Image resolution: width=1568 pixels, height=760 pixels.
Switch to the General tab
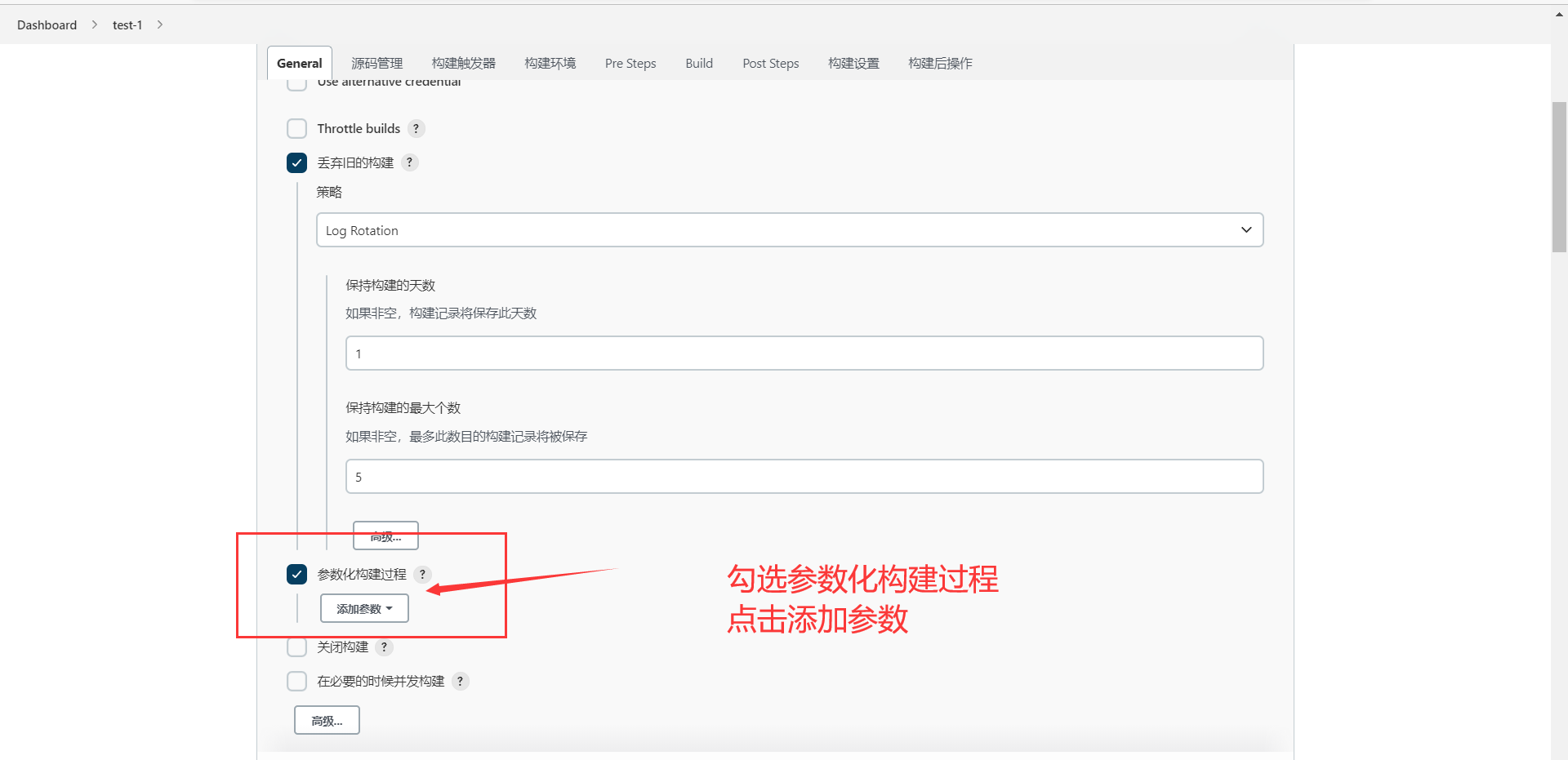tap(300, 63)
